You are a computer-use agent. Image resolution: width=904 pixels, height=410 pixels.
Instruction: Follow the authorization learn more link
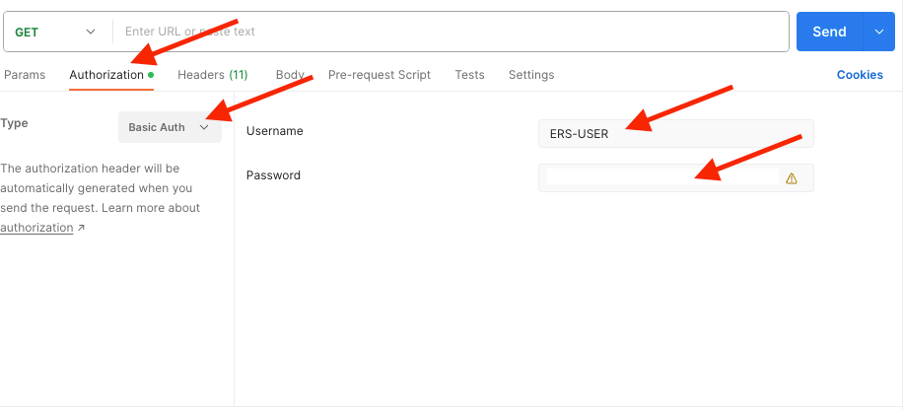[37, 228]
